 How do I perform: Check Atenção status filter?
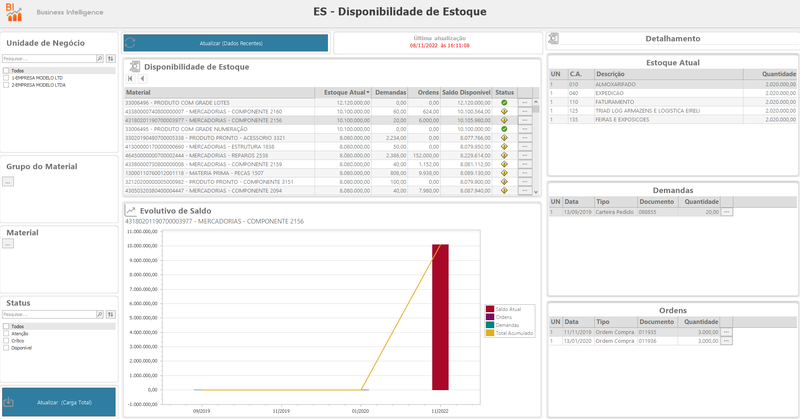coord(6,333)
